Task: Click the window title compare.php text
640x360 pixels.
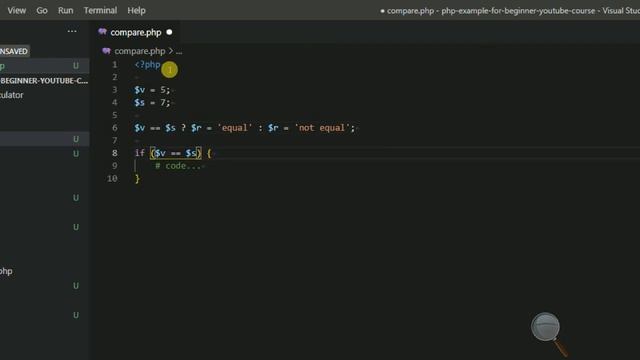Action: 410,11
